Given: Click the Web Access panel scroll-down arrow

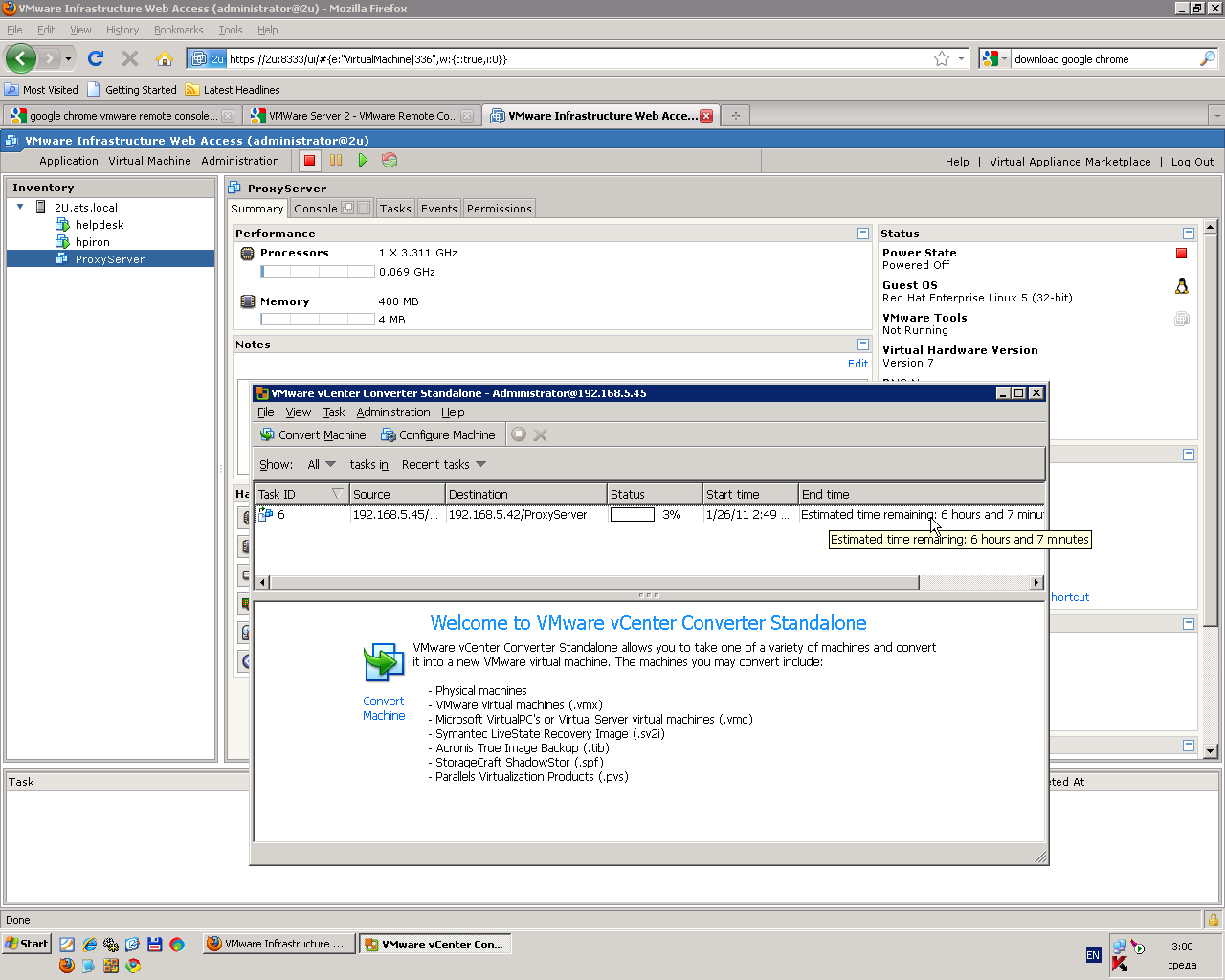Looking at the screenshot, I should click(x=1211, y=751).
